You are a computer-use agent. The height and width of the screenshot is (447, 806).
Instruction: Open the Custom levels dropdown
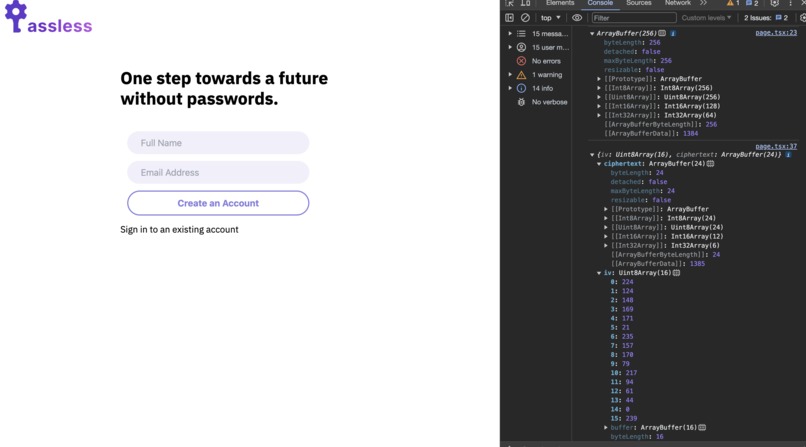(x=706, y=18)
